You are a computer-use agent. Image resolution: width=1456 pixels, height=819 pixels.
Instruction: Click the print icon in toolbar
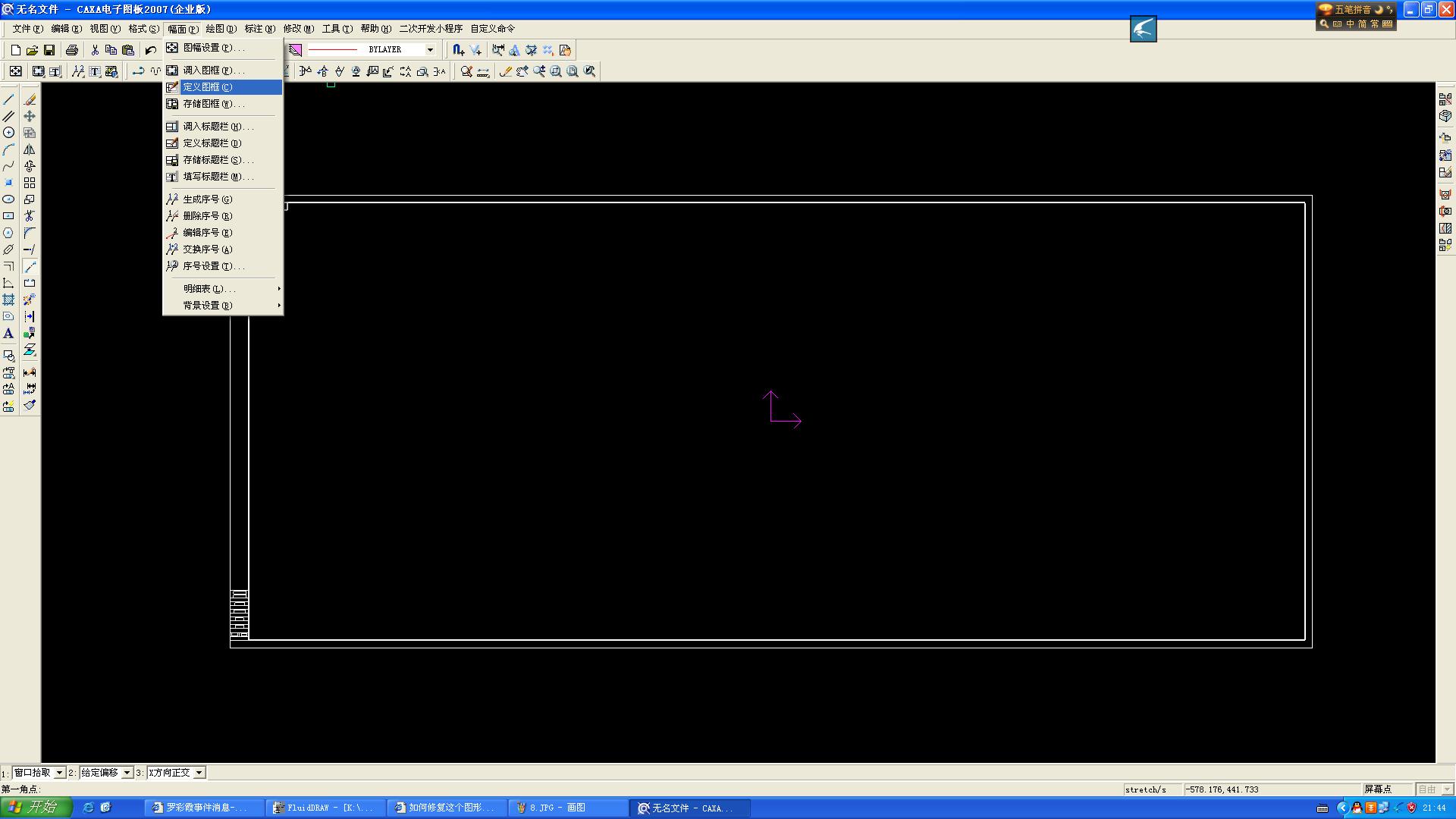[x=72, y=50]
